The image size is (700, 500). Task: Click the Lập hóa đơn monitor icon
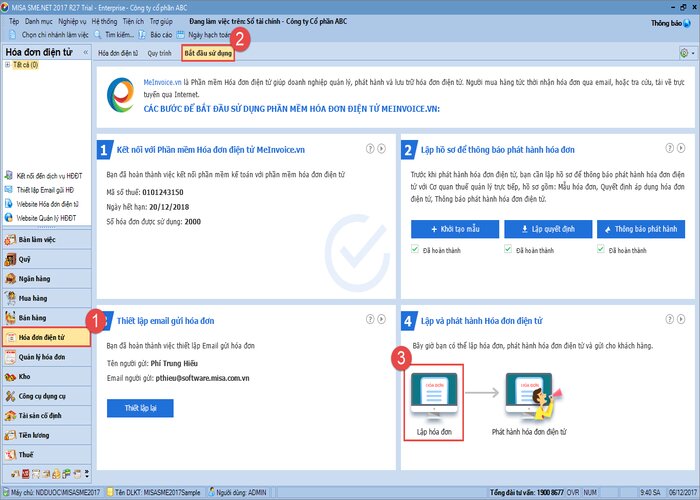(434, 395)
